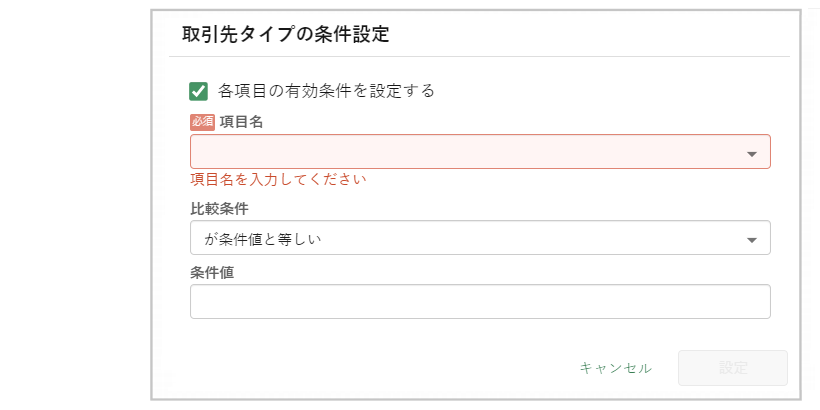Click the 条件値 field label
This screenshot has height=410, width=820.
click(x=212, y=272)
